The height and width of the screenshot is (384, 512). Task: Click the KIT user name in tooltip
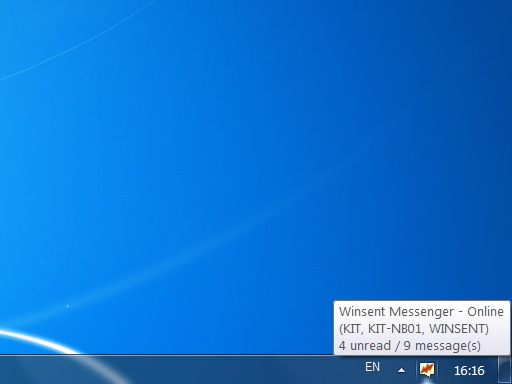(x=352, y=329)
